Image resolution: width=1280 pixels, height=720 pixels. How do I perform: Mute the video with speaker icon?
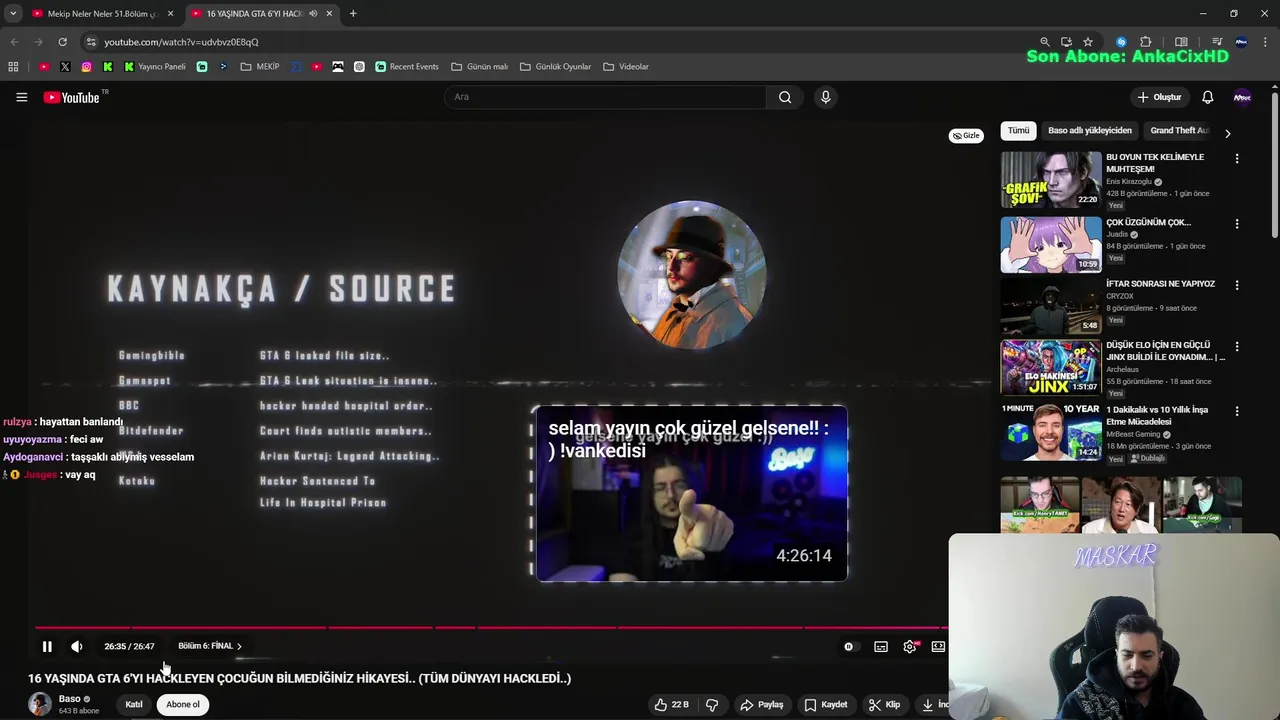click(77, 646)
